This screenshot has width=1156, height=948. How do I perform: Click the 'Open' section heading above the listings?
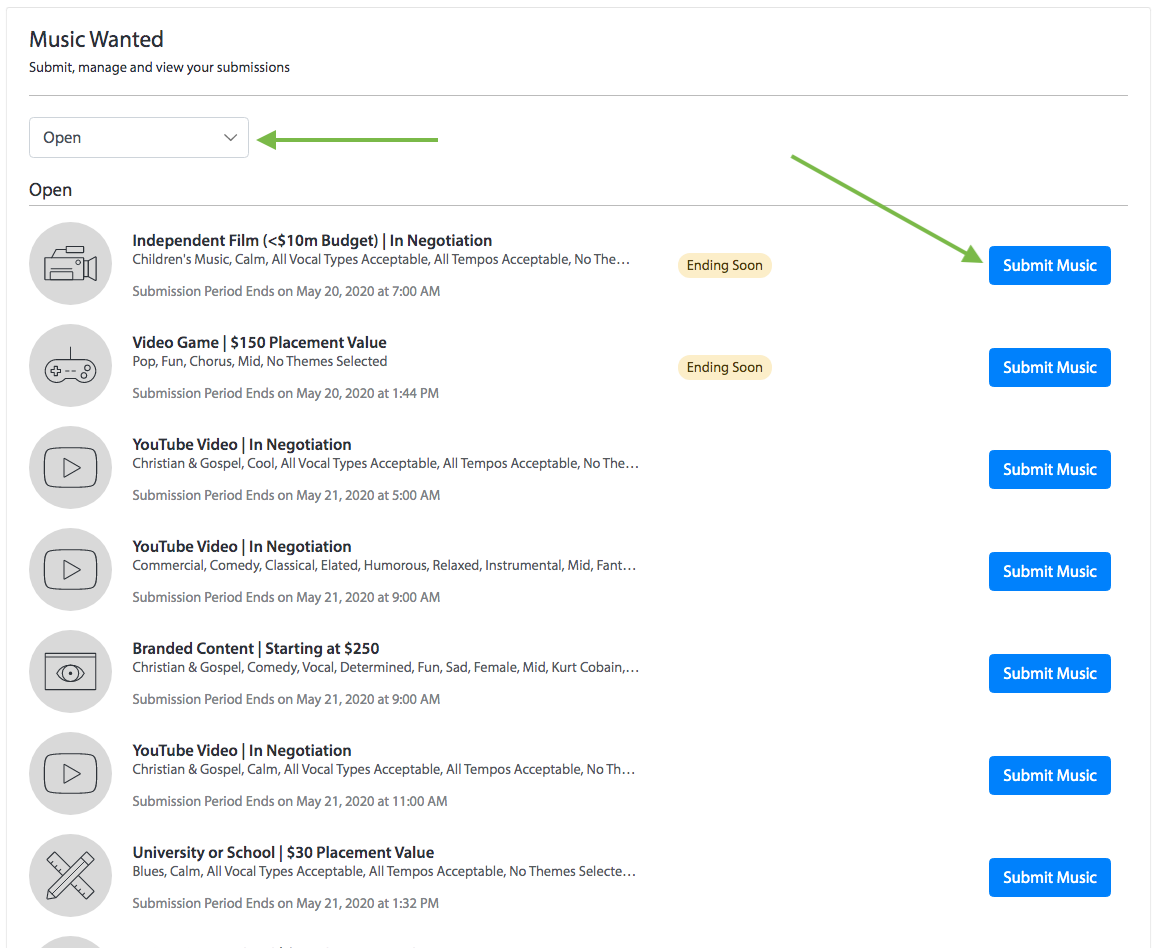click(x=51, y=190)
